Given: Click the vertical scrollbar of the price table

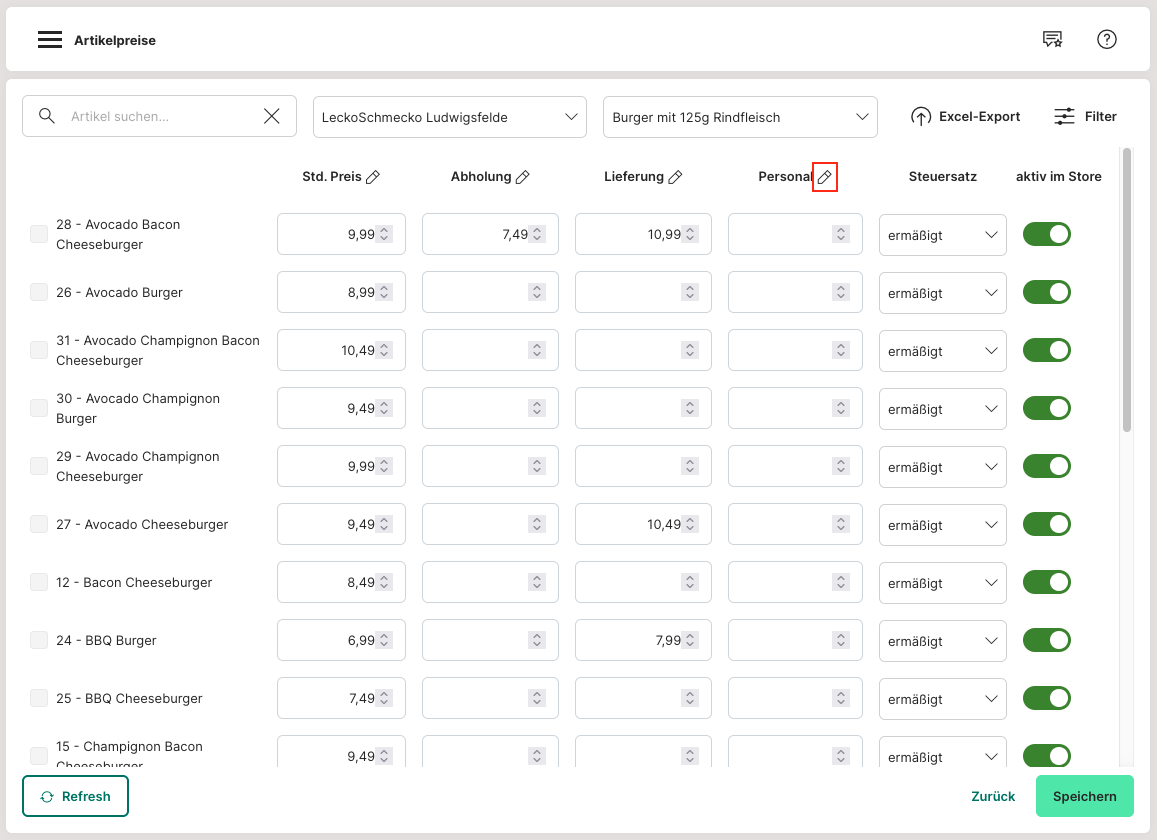Looking at the screenshot, I should click(1127, 290).
